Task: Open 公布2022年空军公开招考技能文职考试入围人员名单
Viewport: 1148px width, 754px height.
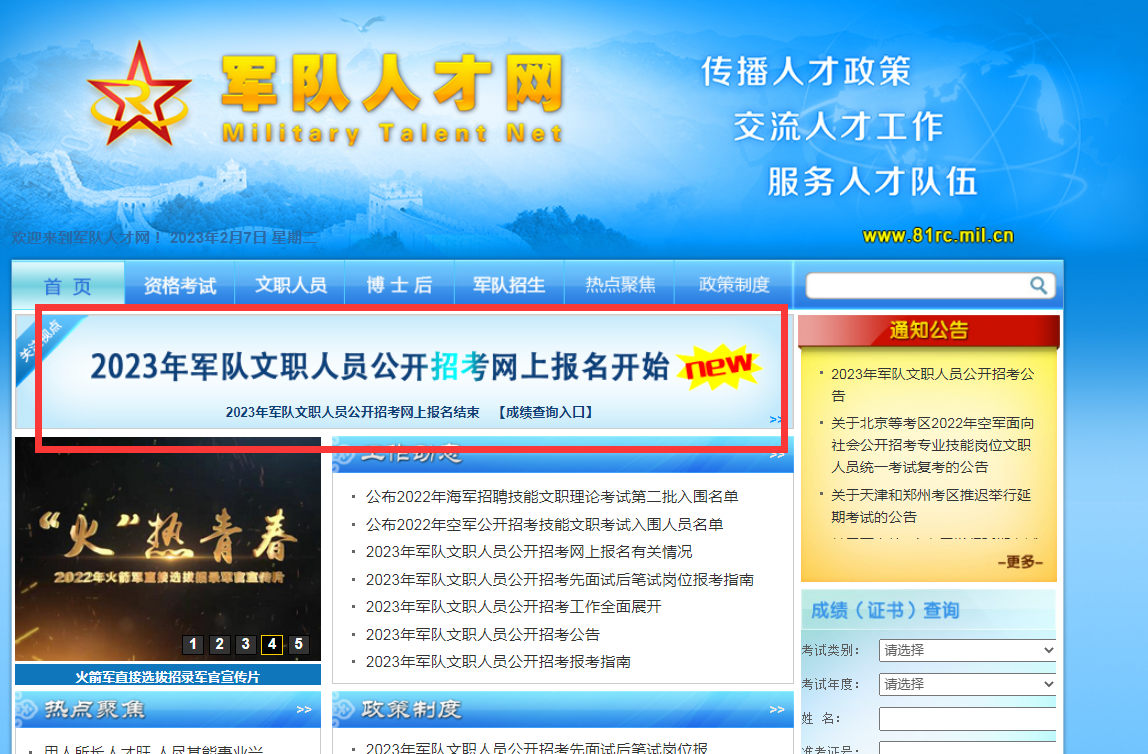Action: point(545,525)
